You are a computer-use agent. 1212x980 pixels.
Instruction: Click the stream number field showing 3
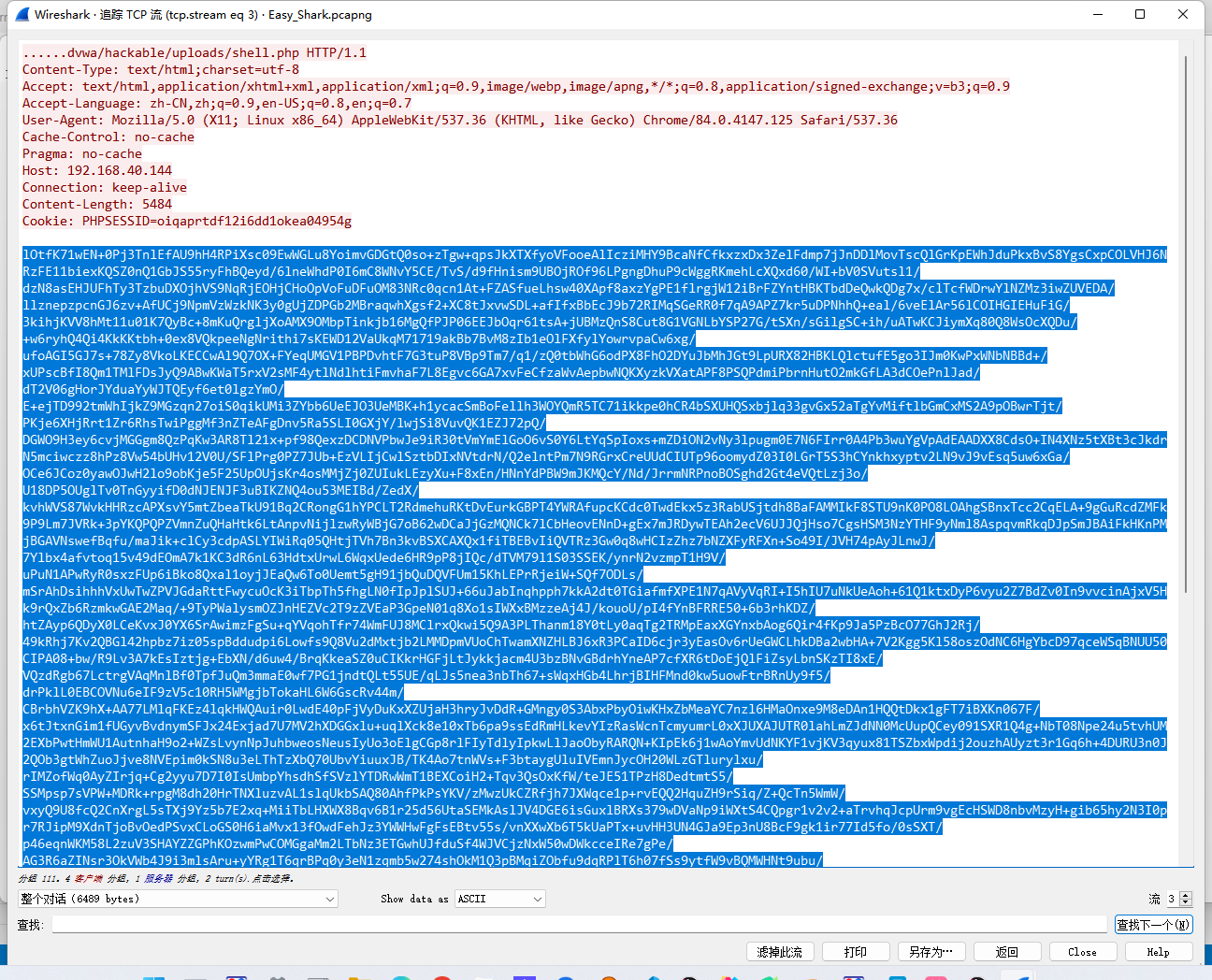click(x=1171, y=899)
